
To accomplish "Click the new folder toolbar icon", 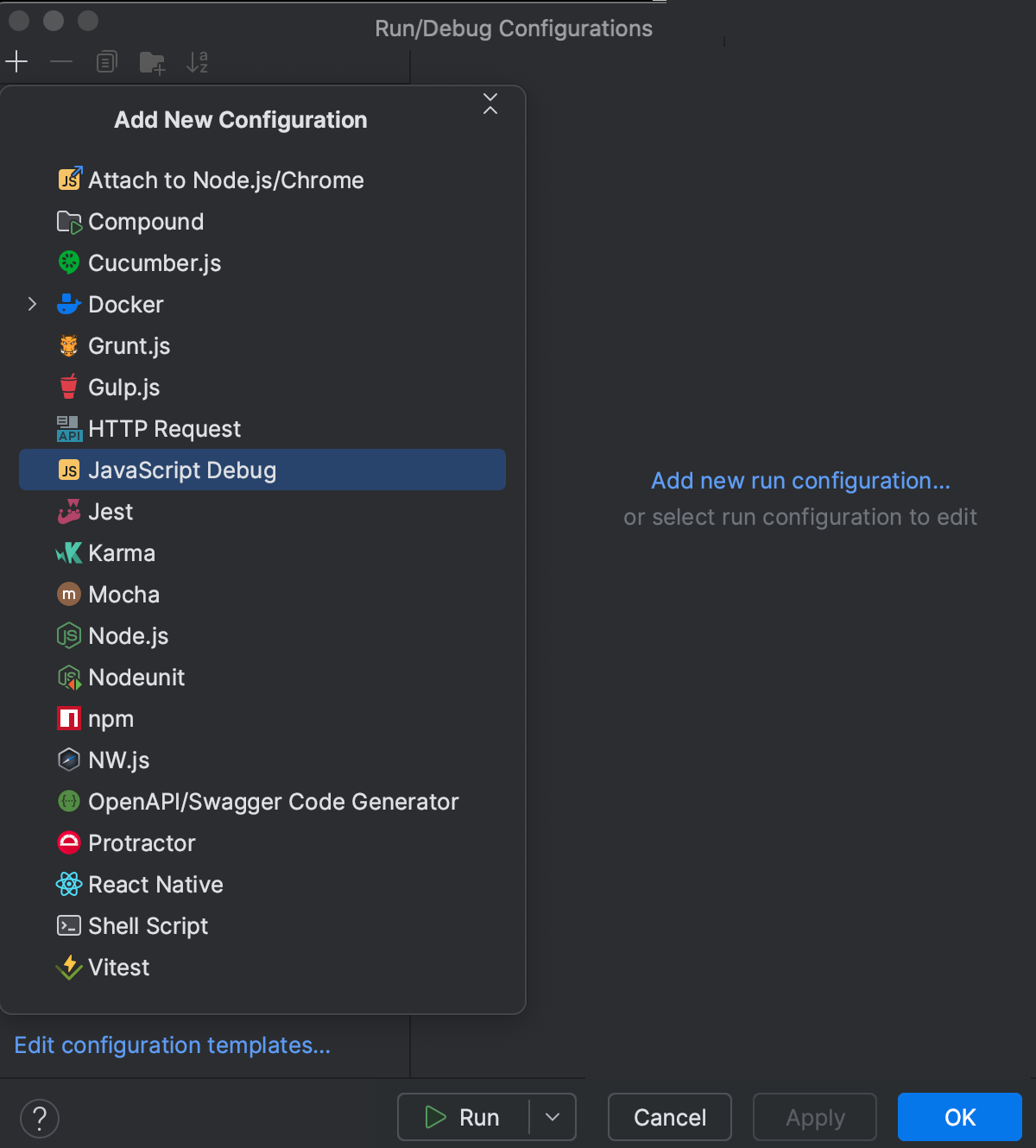I will pos(152,61).
